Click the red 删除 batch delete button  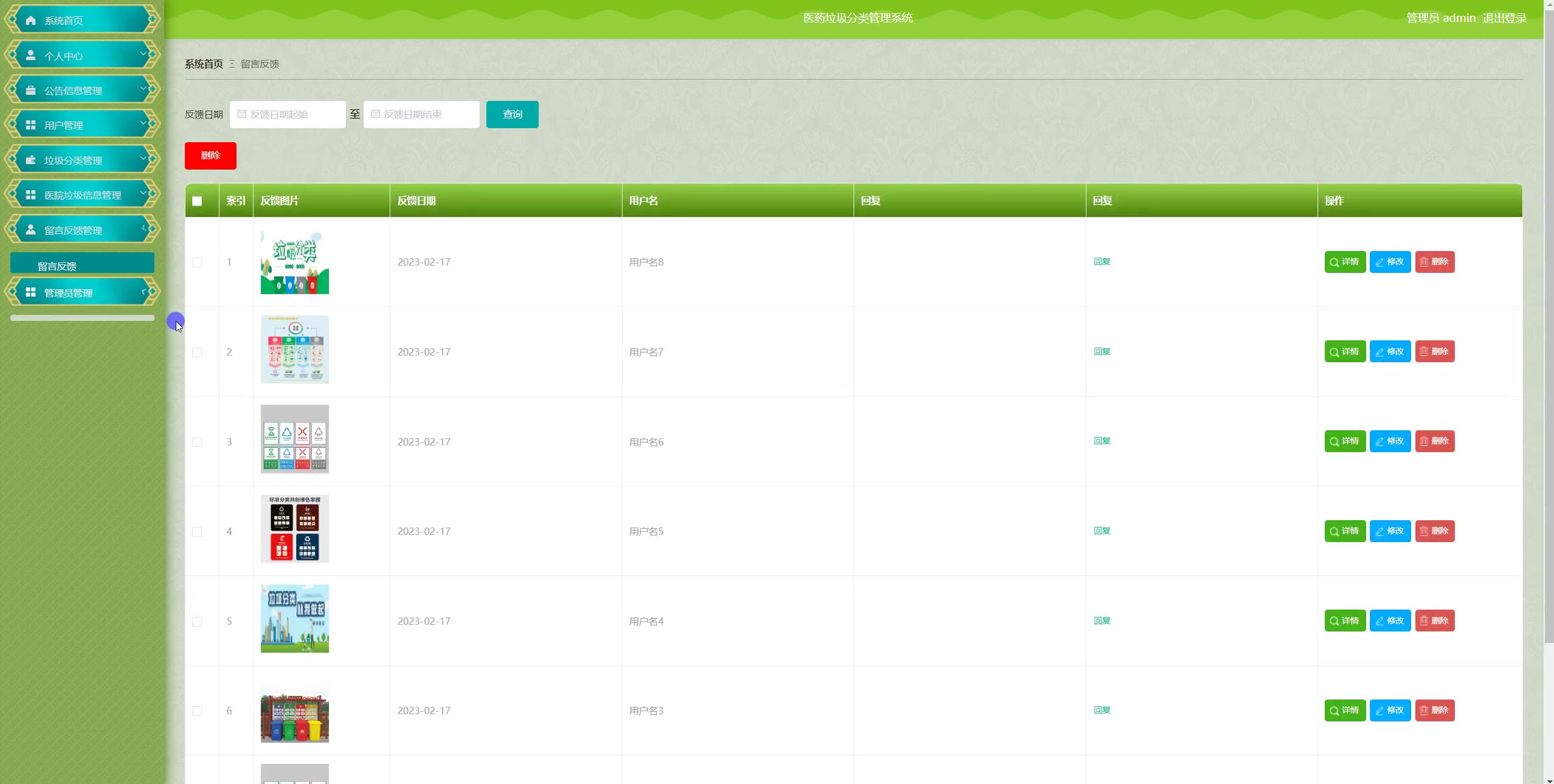[210, 156]
